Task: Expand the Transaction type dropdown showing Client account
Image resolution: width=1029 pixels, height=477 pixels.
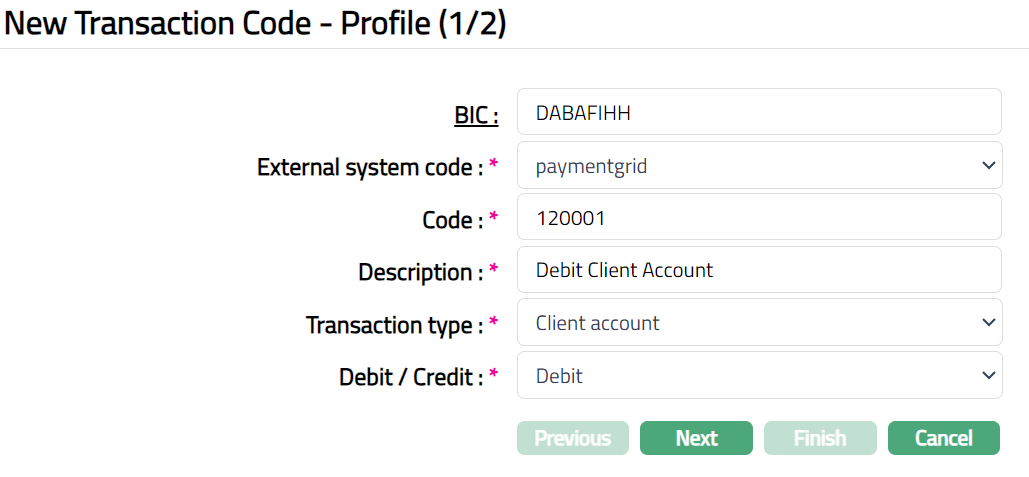Action: pyautogui.click(x=758, y=323)
